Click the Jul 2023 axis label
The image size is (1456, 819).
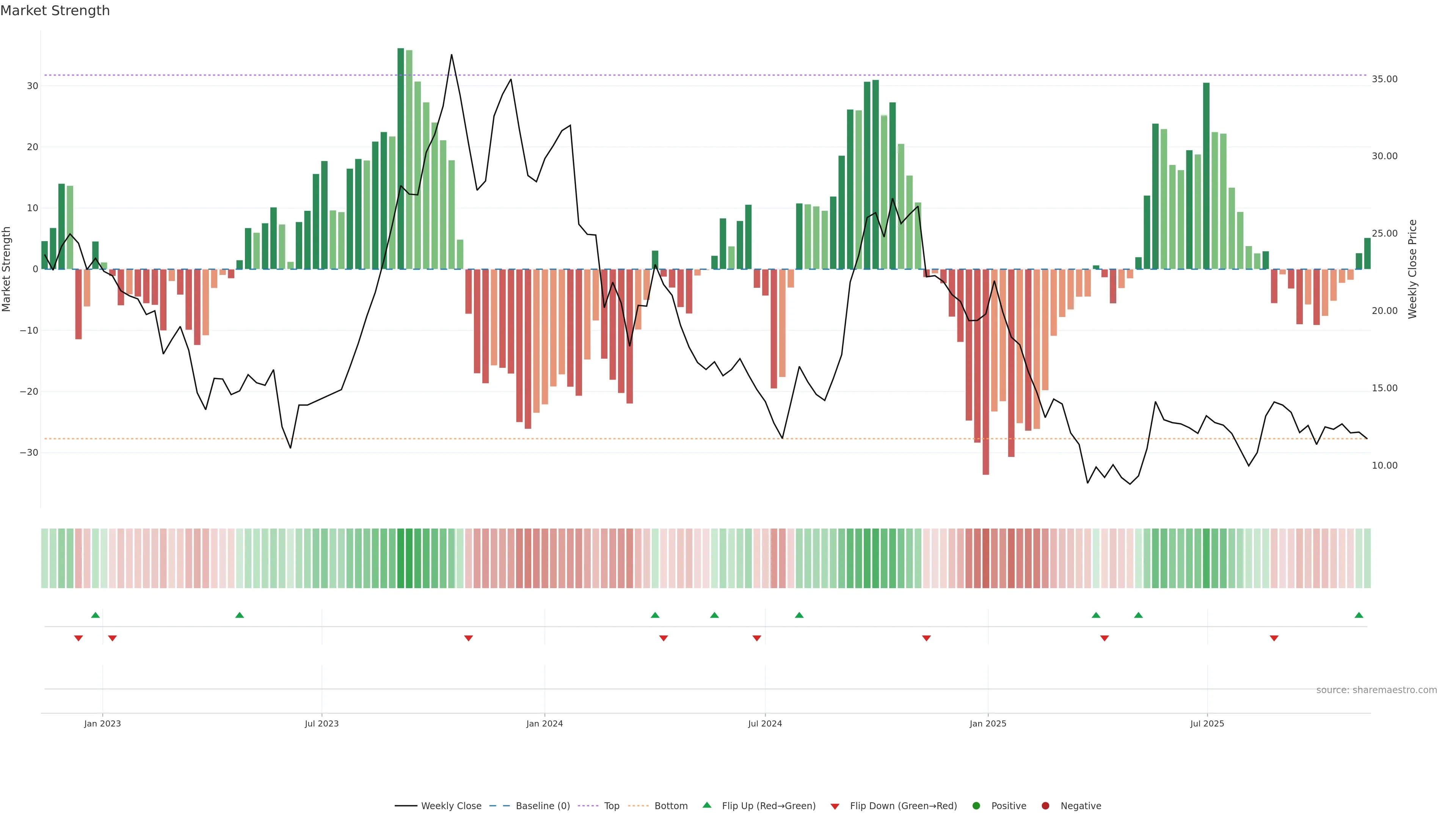pos(322,723)
